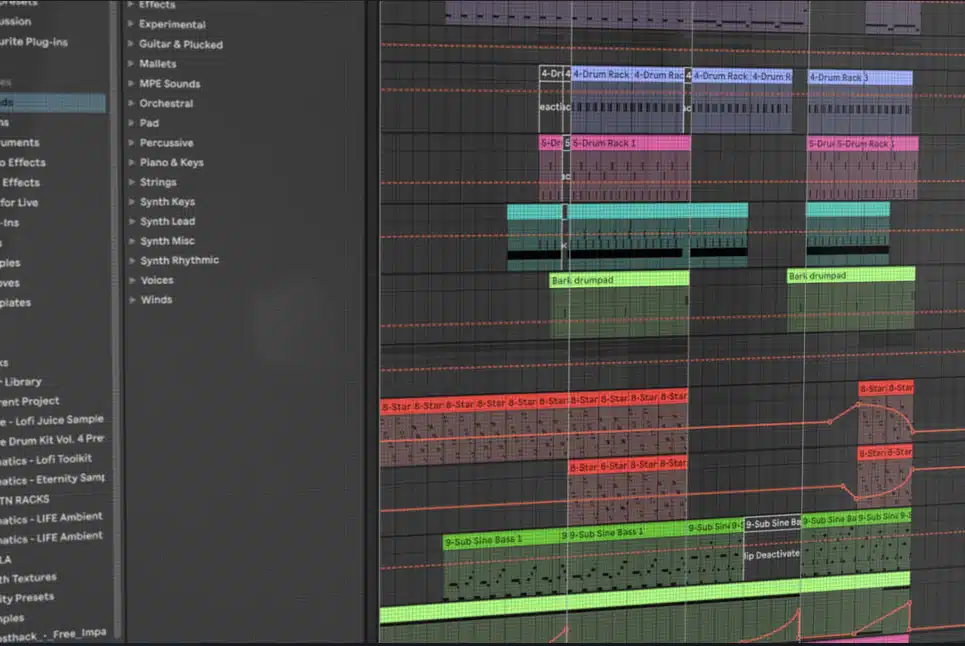Expand the MPE Sounds category arrow
This screenshot has width=965, height=646.
pyautogui.click(x=130, y=83)
